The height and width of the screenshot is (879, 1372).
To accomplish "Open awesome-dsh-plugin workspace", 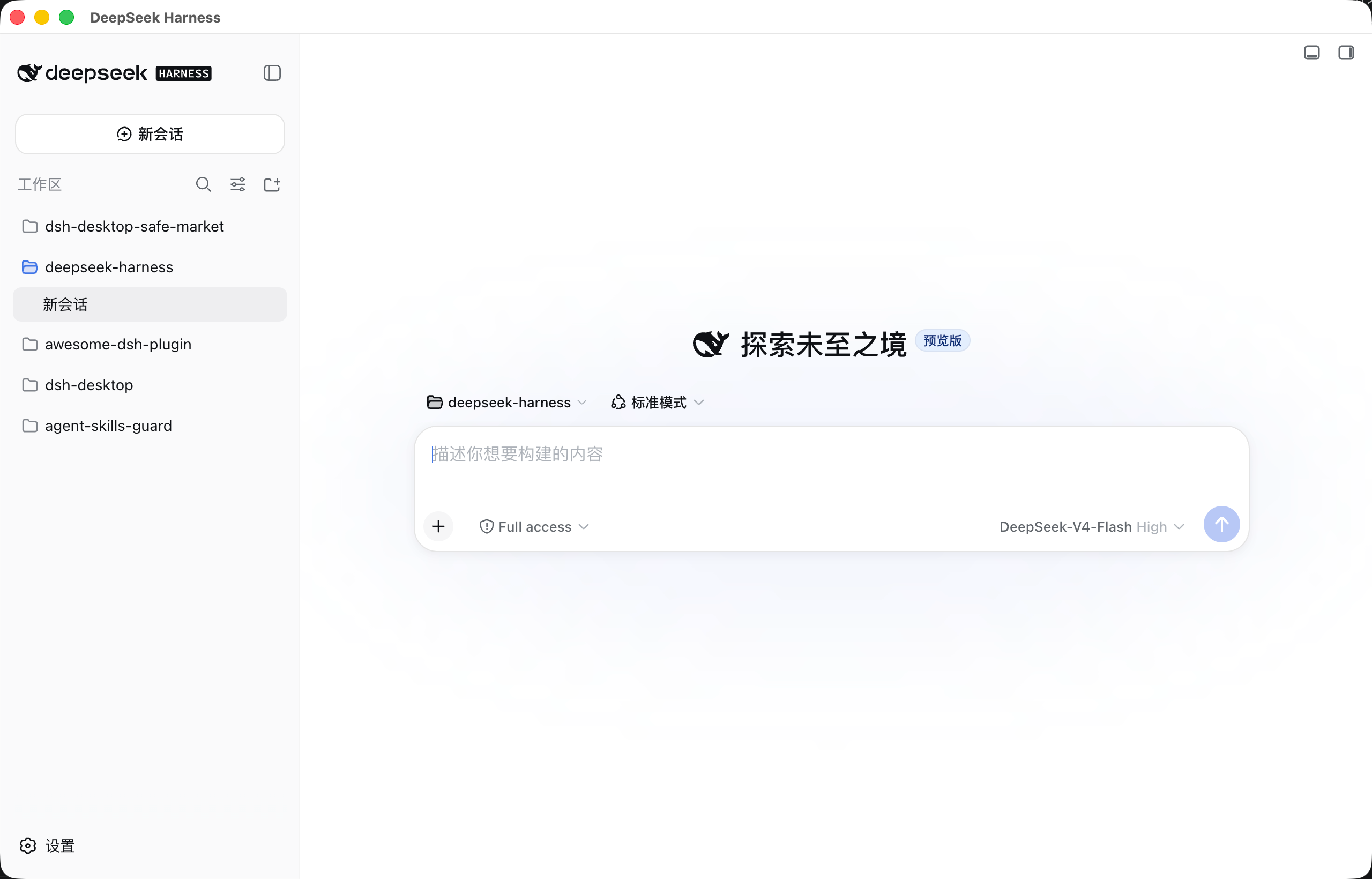I will pos(150,344).
